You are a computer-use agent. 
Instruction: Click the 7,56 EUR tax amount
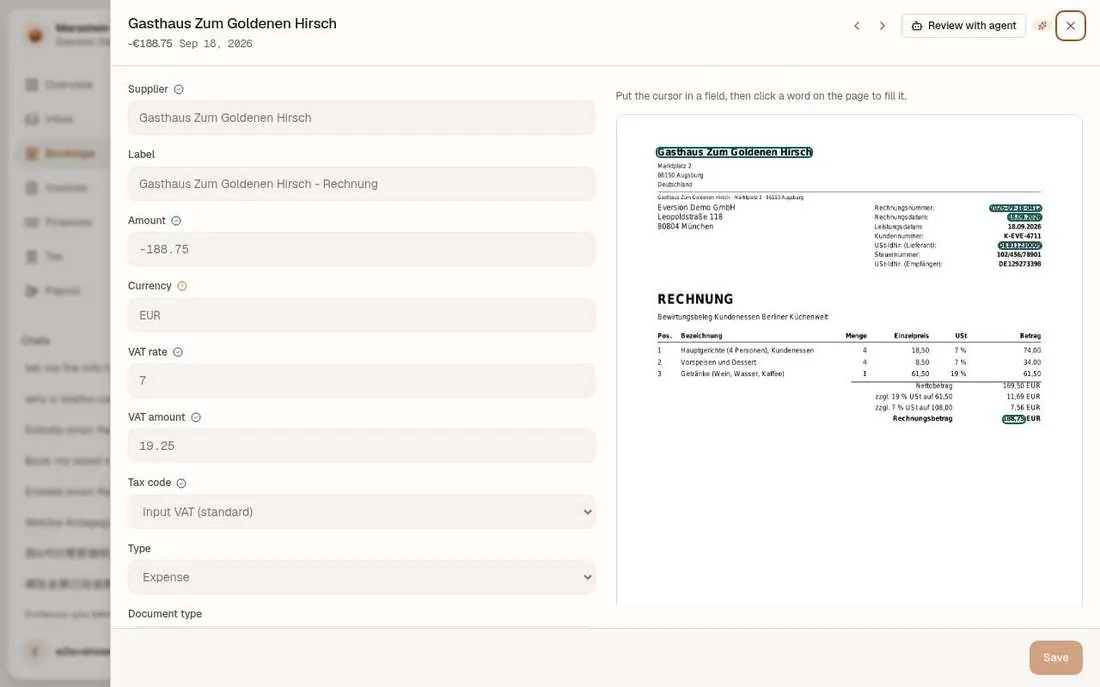coord(1025,408)
